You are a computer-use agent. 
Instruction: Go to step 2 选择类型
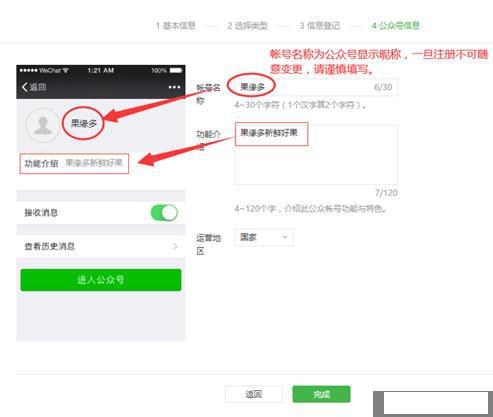pyautogui.click(x=248, y=25)
